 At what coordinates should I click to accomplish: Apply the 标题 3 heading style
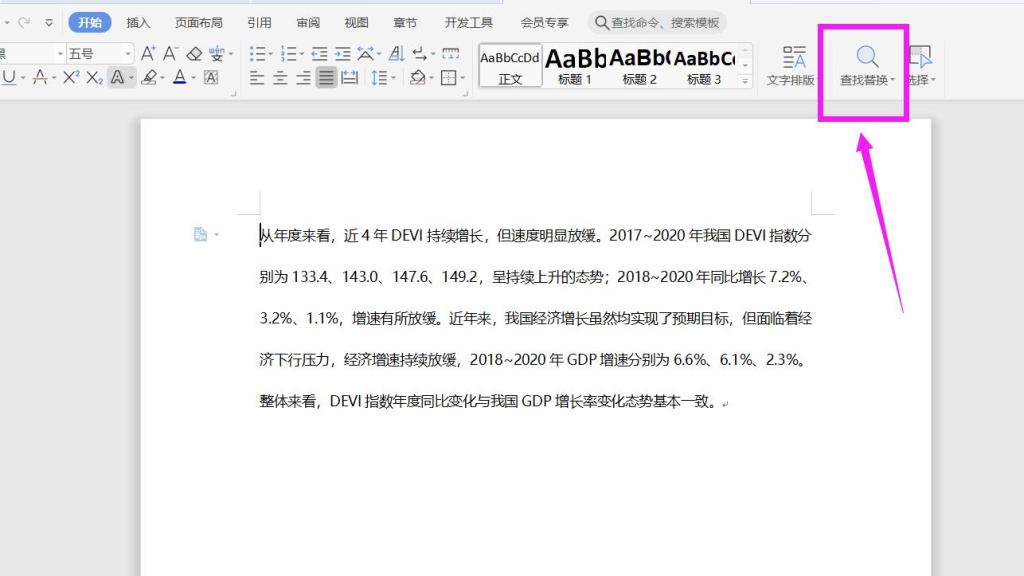coord(704,65)
